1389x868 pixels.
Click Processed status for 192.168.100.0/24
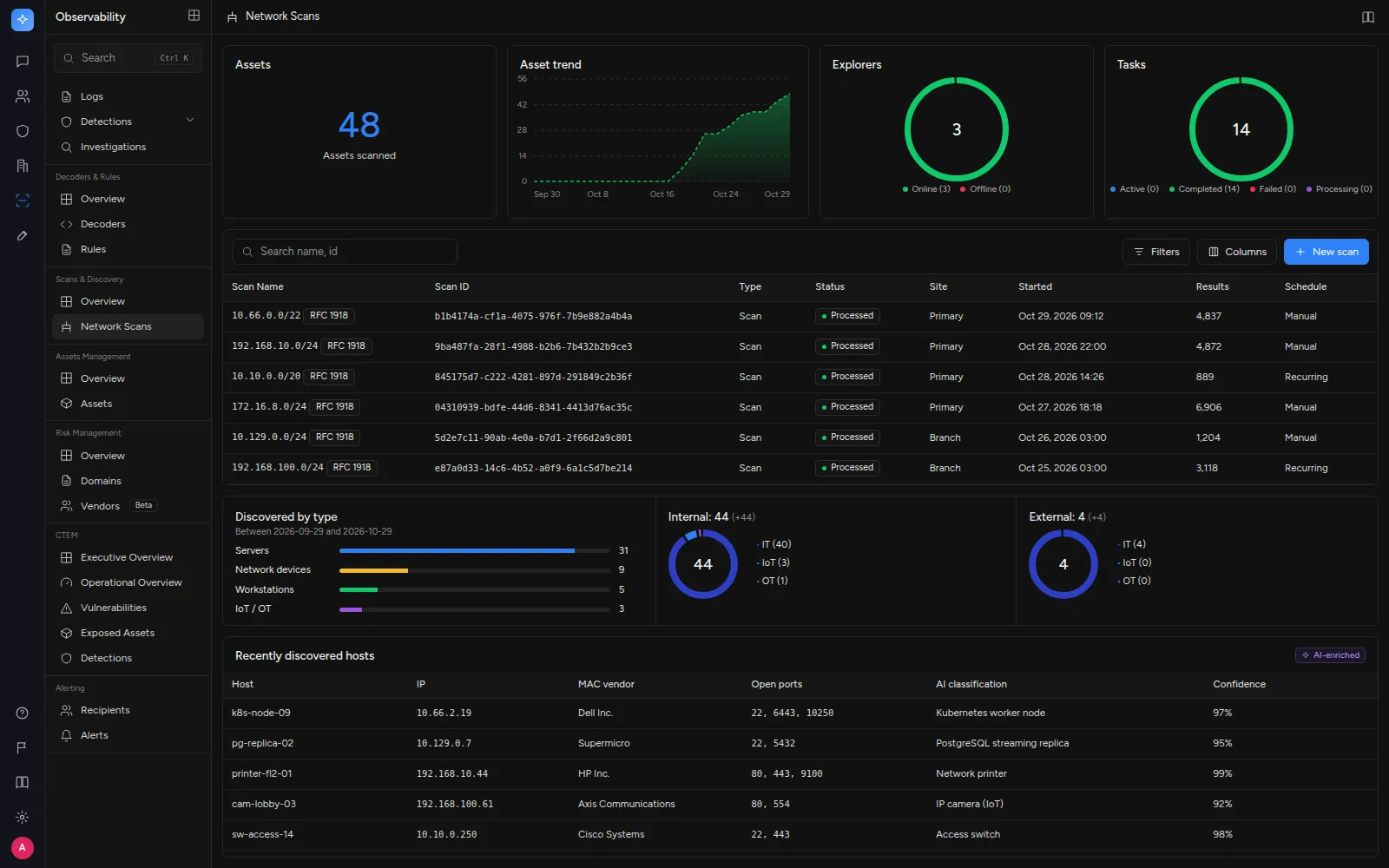click(847, 468)
